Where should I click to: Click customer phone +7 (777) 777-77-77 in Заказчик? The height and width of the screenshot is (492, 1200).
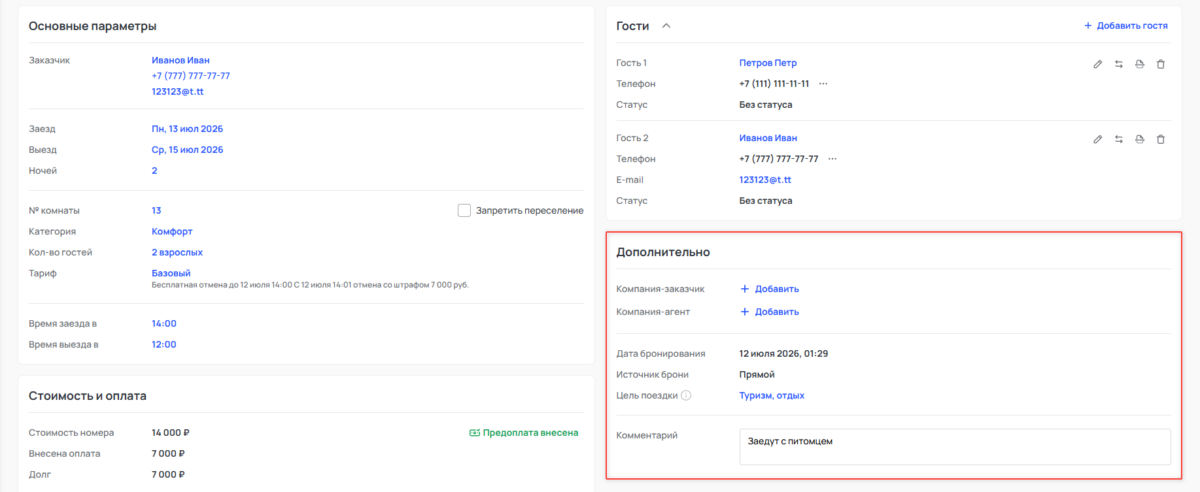(x=191, y=76)
